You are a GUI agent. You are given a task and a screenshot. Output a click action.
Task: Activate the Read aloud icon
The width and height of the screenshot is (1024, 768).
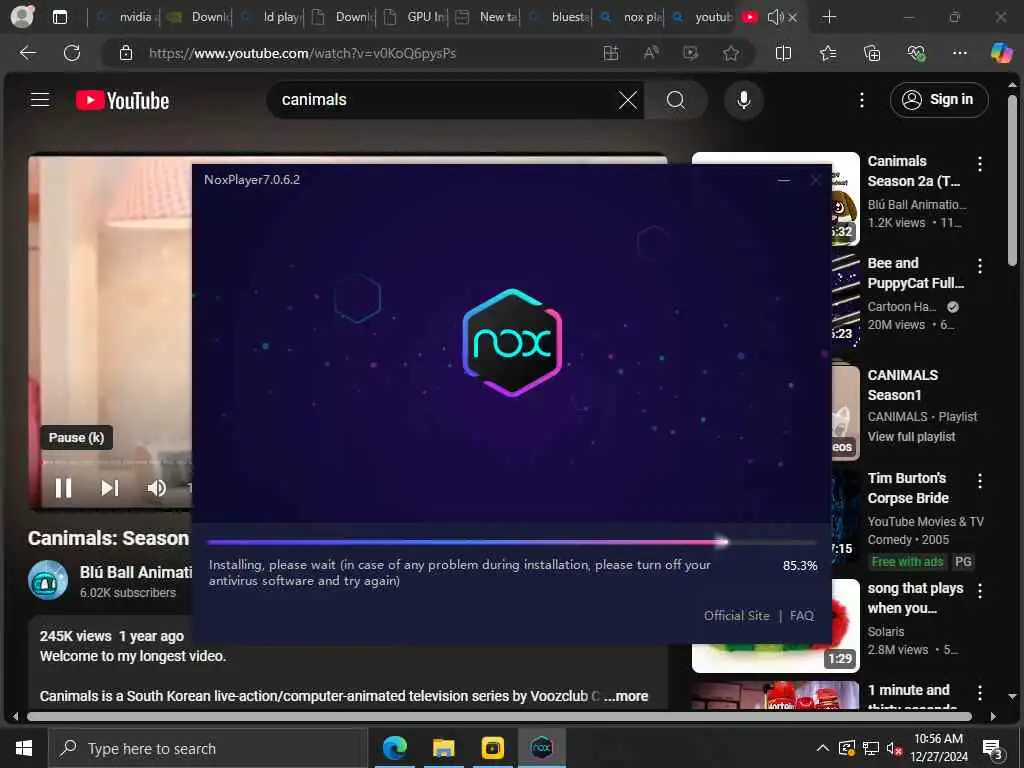point(651,53)
